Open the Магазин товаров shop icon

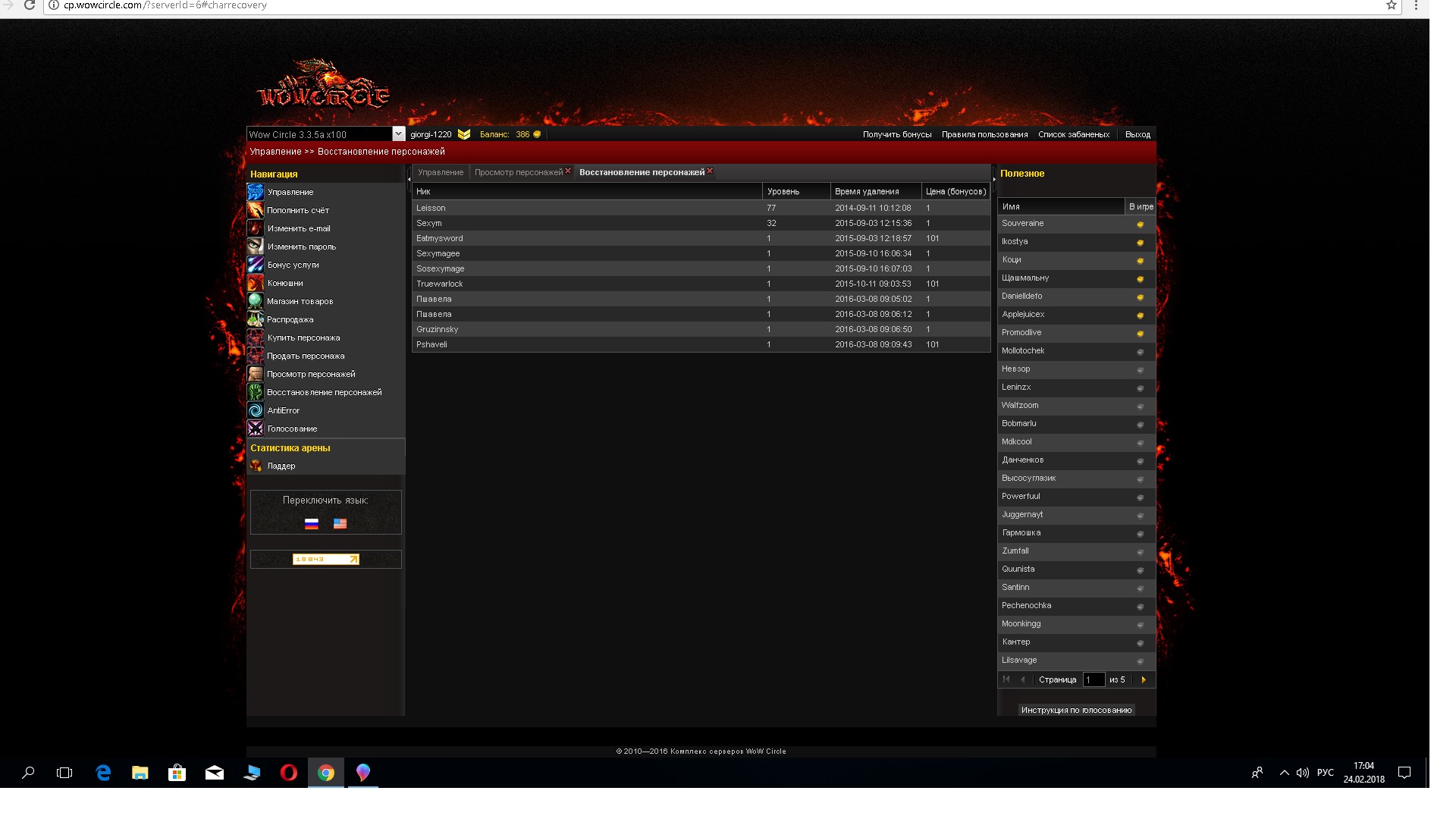[256, 301]
